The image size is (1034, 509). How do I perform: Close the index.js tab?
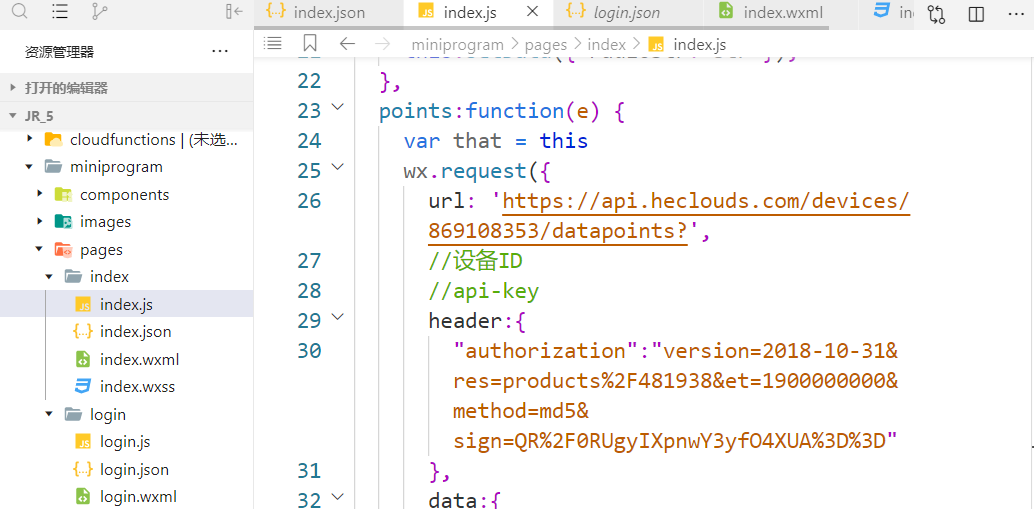(533, 12)
